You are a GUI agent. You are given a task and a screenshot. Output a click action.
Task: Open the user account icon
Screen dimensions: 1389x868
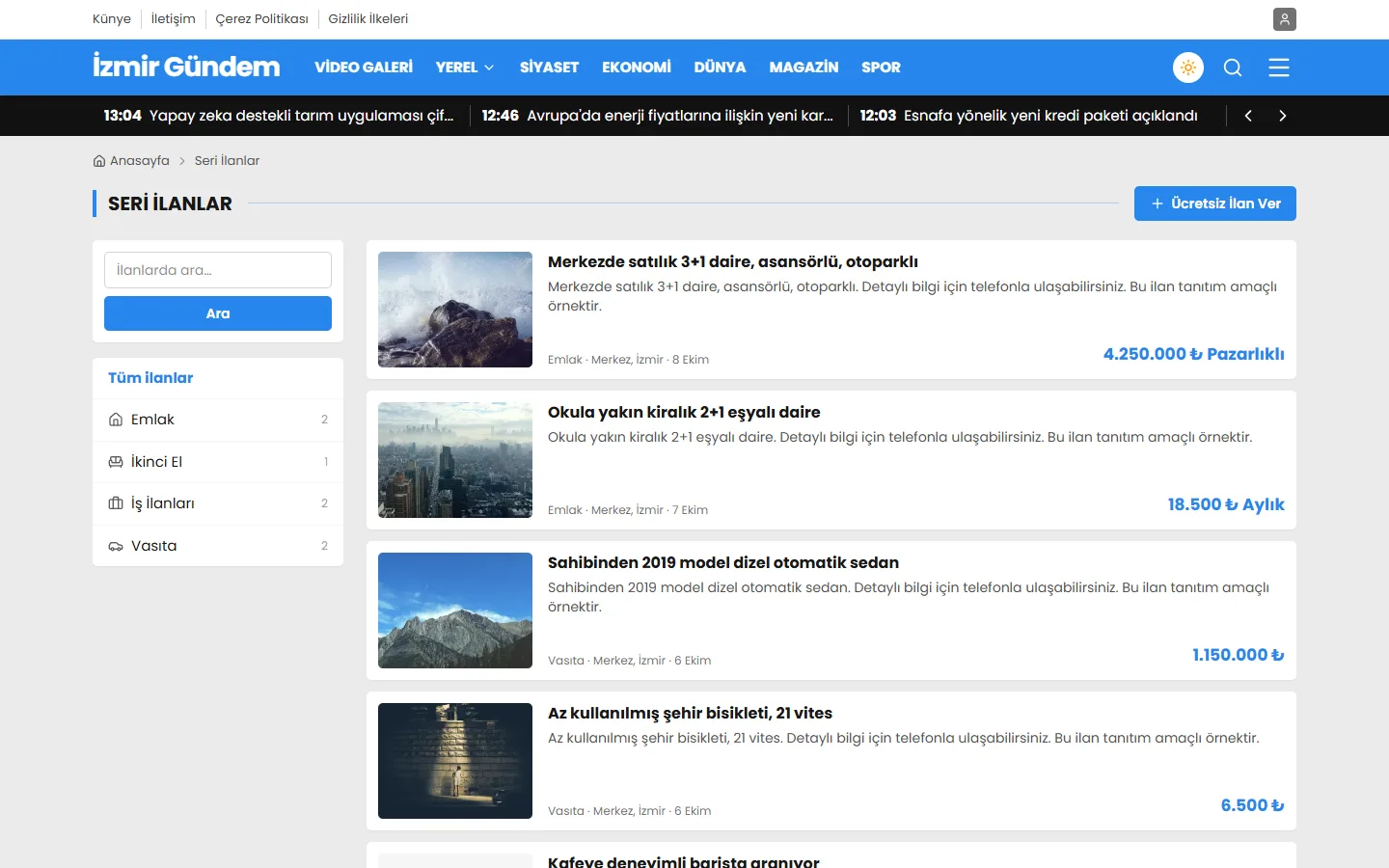1284,19
